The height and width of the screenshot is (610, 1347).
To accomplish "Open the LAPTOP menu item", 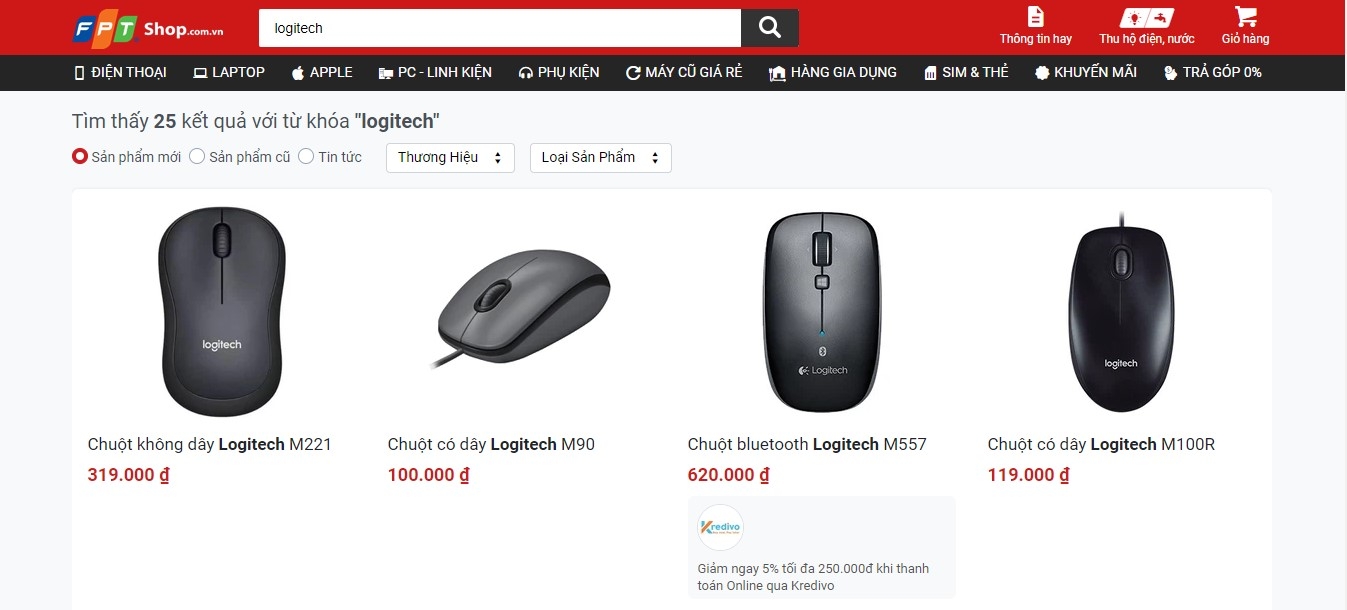I will pyautogui.click(x=228, y=72).
